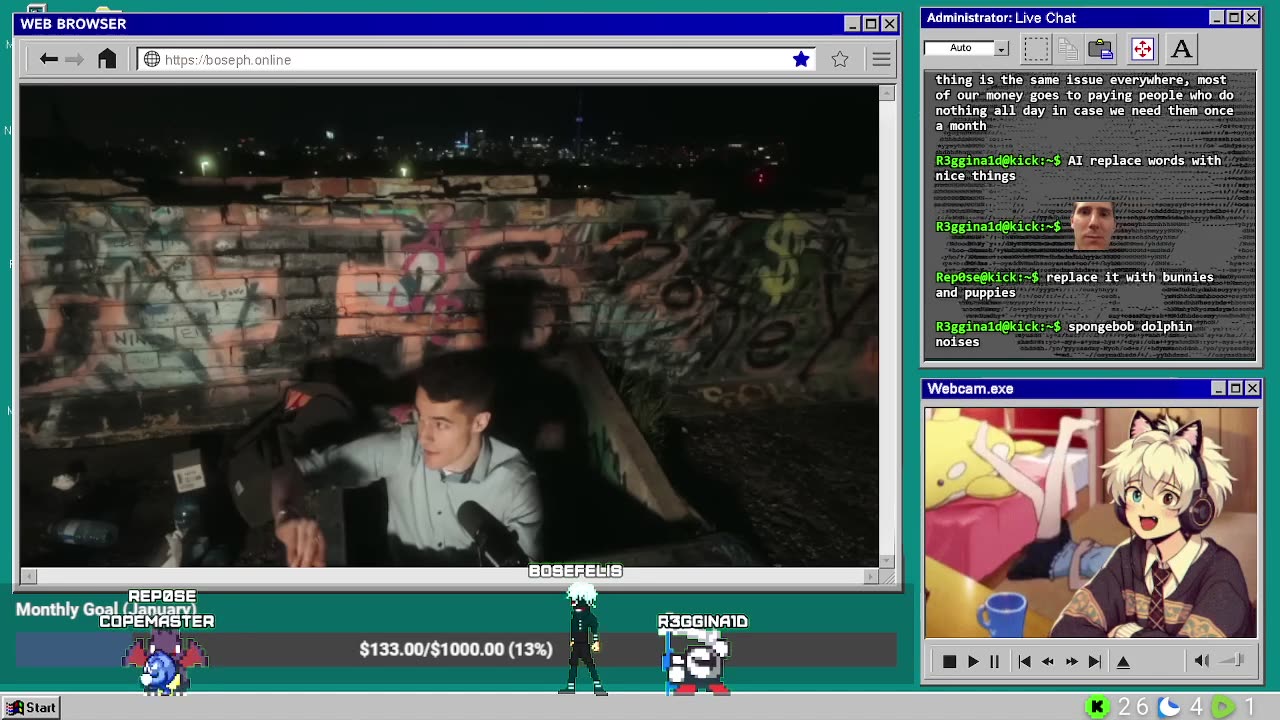The height and width of the screenshot is (720, 1280).
Task: Maximize the Web Browser window
Action: [870, 23]
